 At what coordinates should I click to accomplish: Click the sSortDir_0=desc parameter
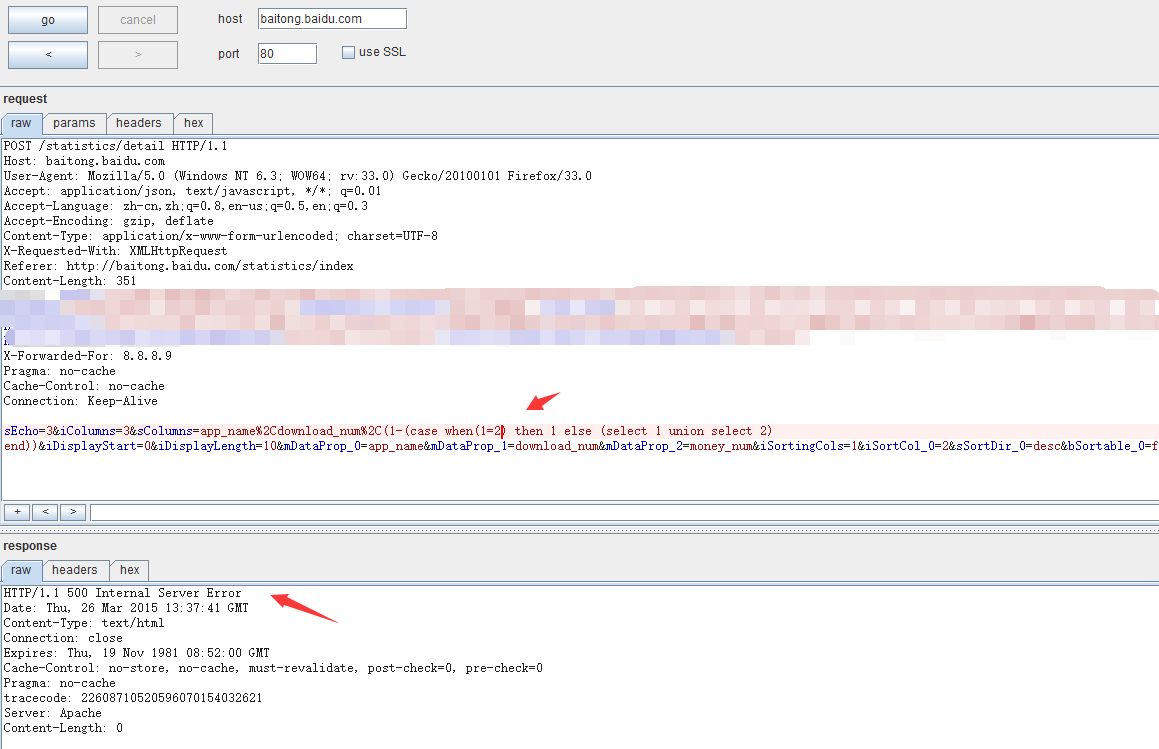pyautogui.click(x=1008, y=446)
